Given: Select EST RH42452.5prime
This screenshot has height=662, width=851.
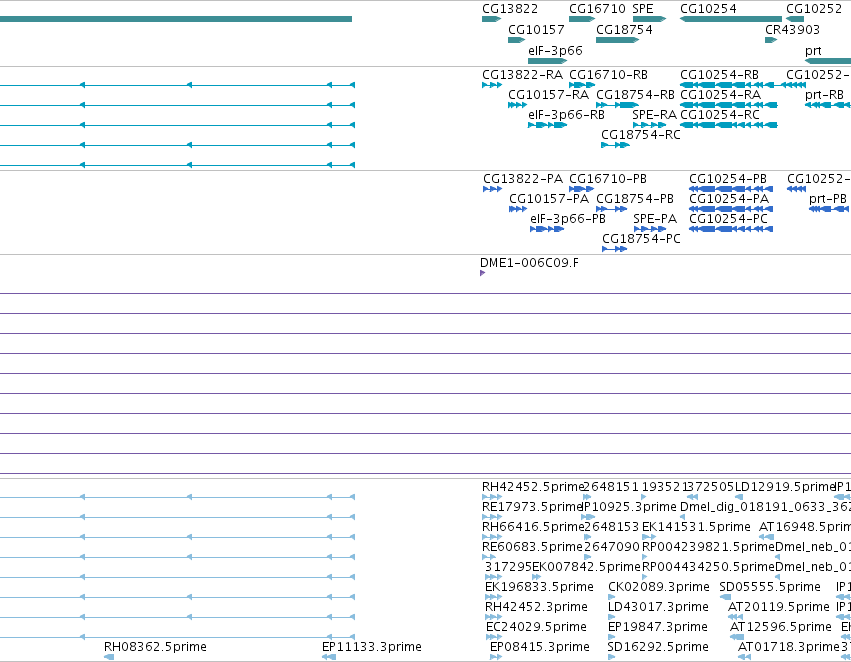Looking at the screenshot, I should pyautogui.click(x=492, y=497).
